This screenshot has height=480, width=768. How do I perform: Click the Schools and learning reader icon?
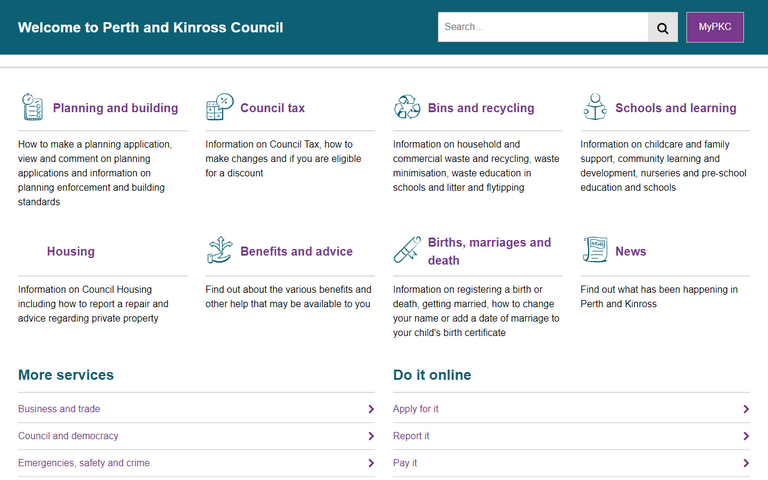click(x=595, y=107)
